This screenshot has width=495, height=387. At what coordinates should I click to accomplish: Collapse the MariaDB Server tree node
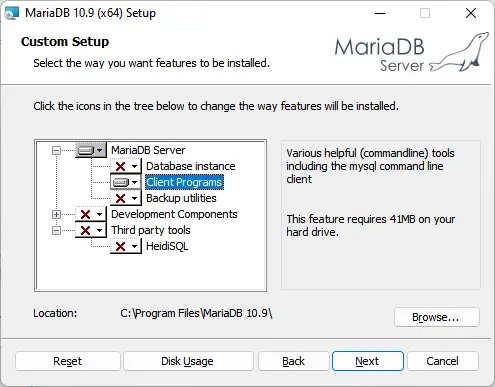pos(56,150)
